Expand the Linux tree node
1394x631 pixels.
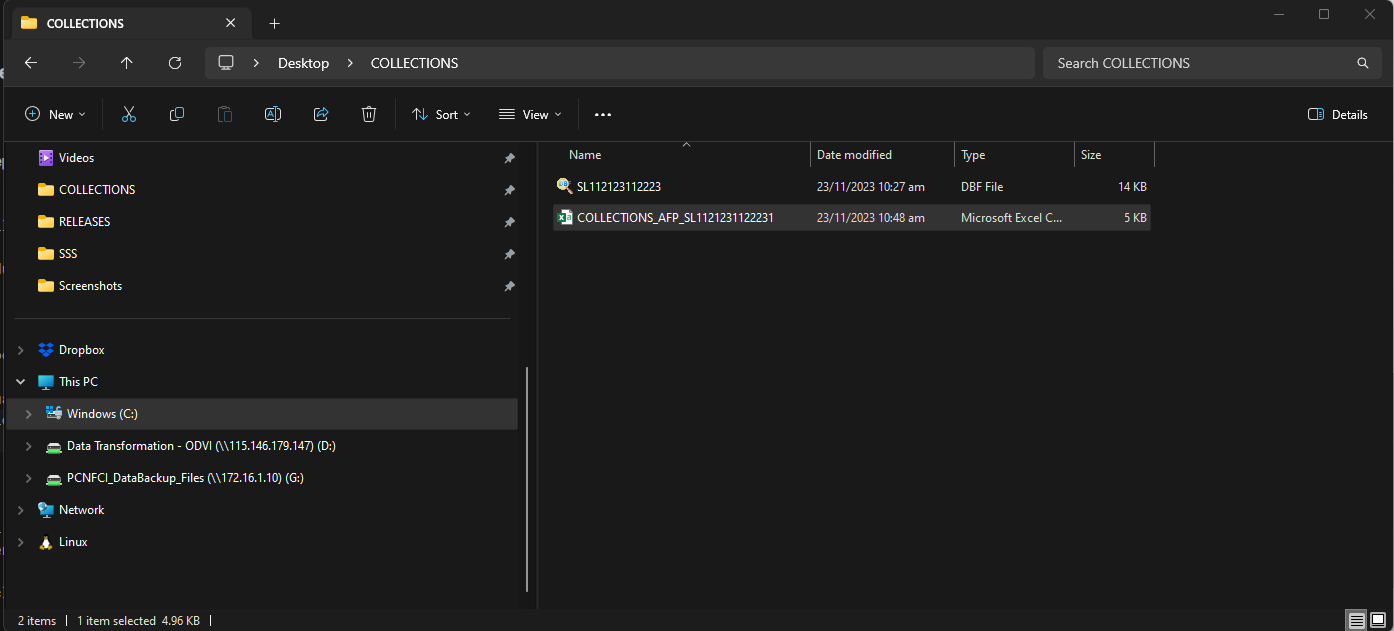[x=21, y=542]
